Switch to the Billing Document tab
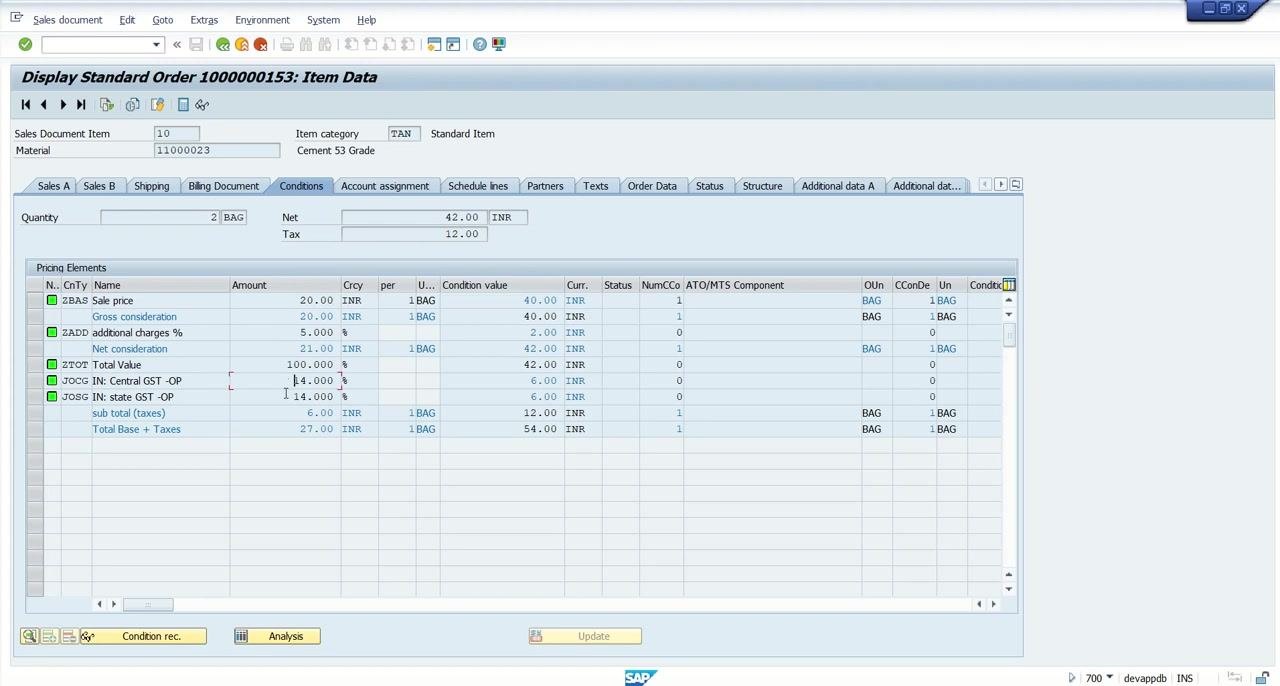The image size is (1280, 686). 223,186
